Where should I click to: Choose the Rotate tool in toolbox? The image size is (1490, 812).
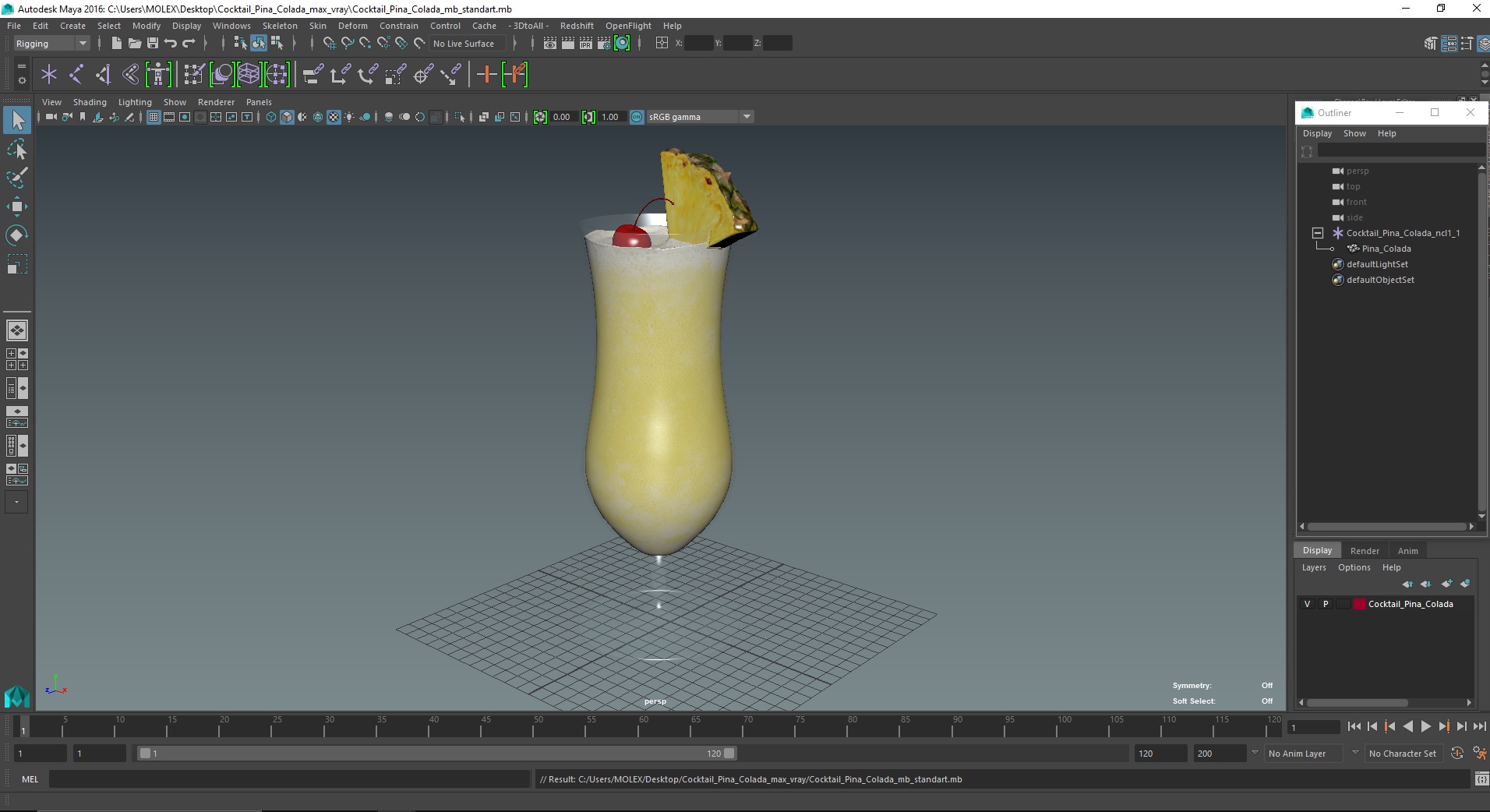[17, 235]
